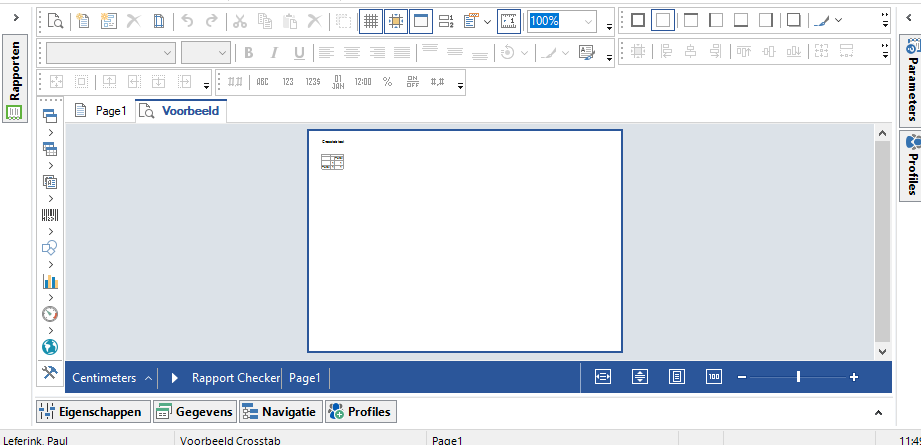This screenshot has height=445, width=921.
Task: Select the gauge object tool
Action: click(50, 314)
